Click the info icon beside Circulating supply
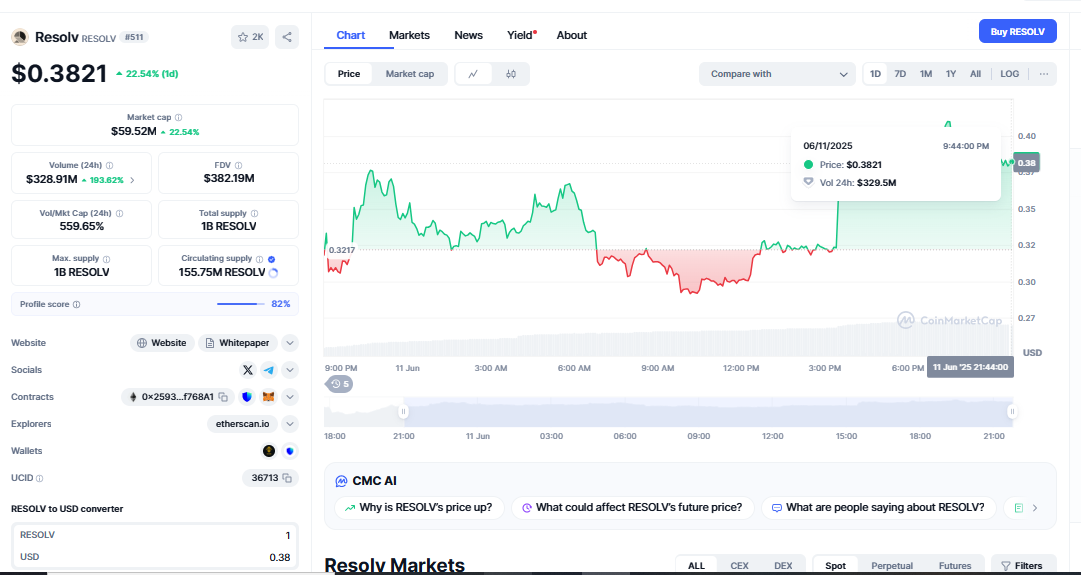This screenshot has width=1081, height=575. [x=259, y=259]
